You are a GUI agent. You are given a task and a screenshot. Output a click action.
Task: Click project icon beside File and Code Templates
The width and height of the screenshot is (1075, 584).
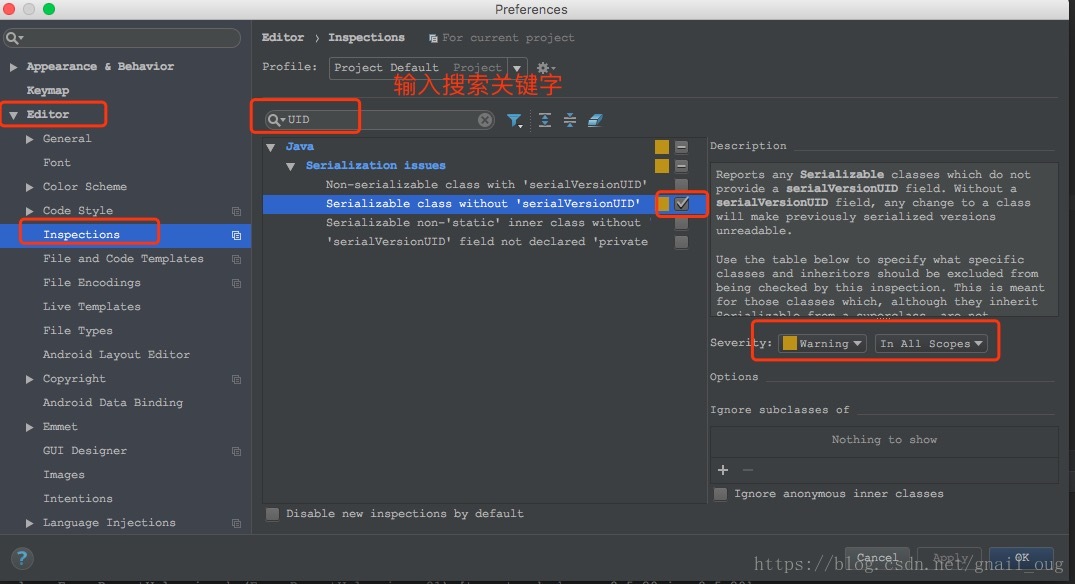point(237,259)
